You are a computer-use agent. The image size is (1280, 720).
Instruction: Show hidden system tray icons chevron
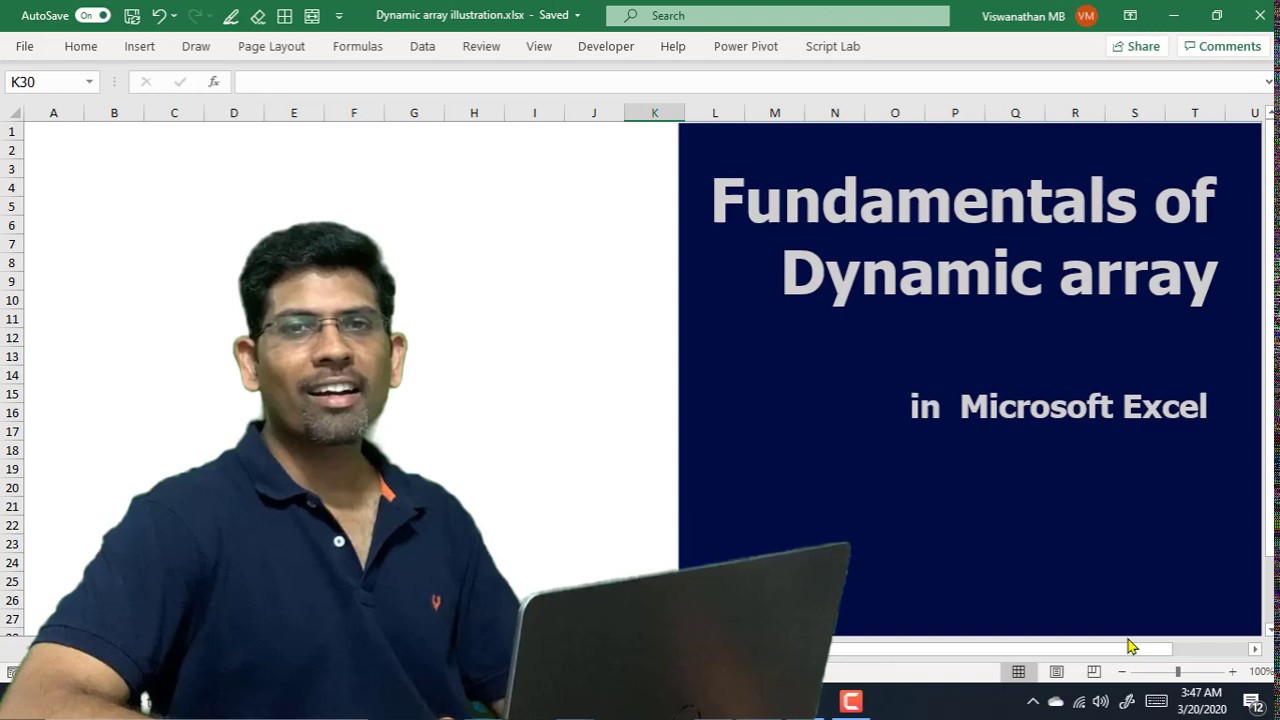[x=1033, y=702]
